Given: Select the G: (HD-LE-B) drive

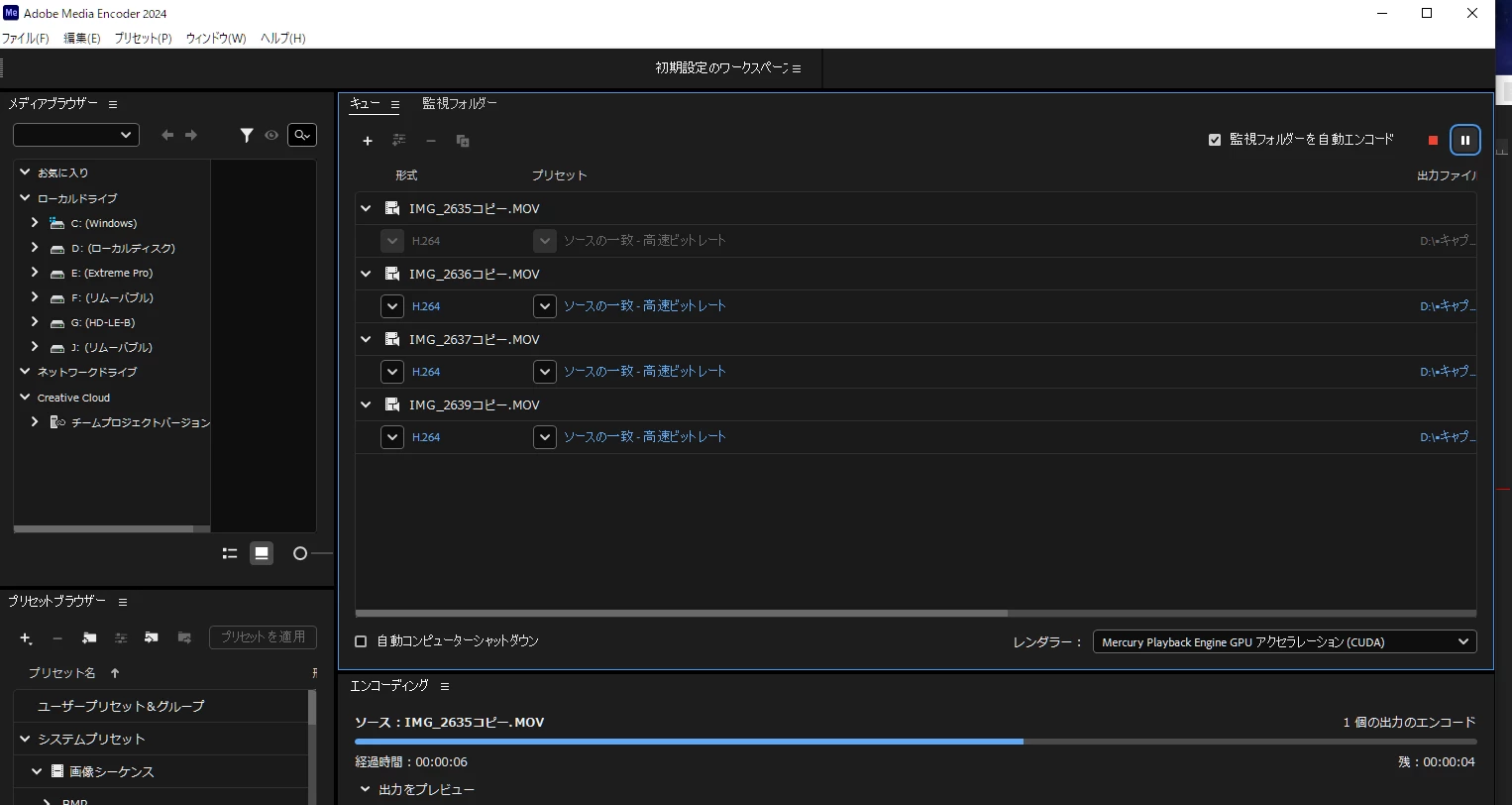Looking at the screenshot, I should coord(103,322).
